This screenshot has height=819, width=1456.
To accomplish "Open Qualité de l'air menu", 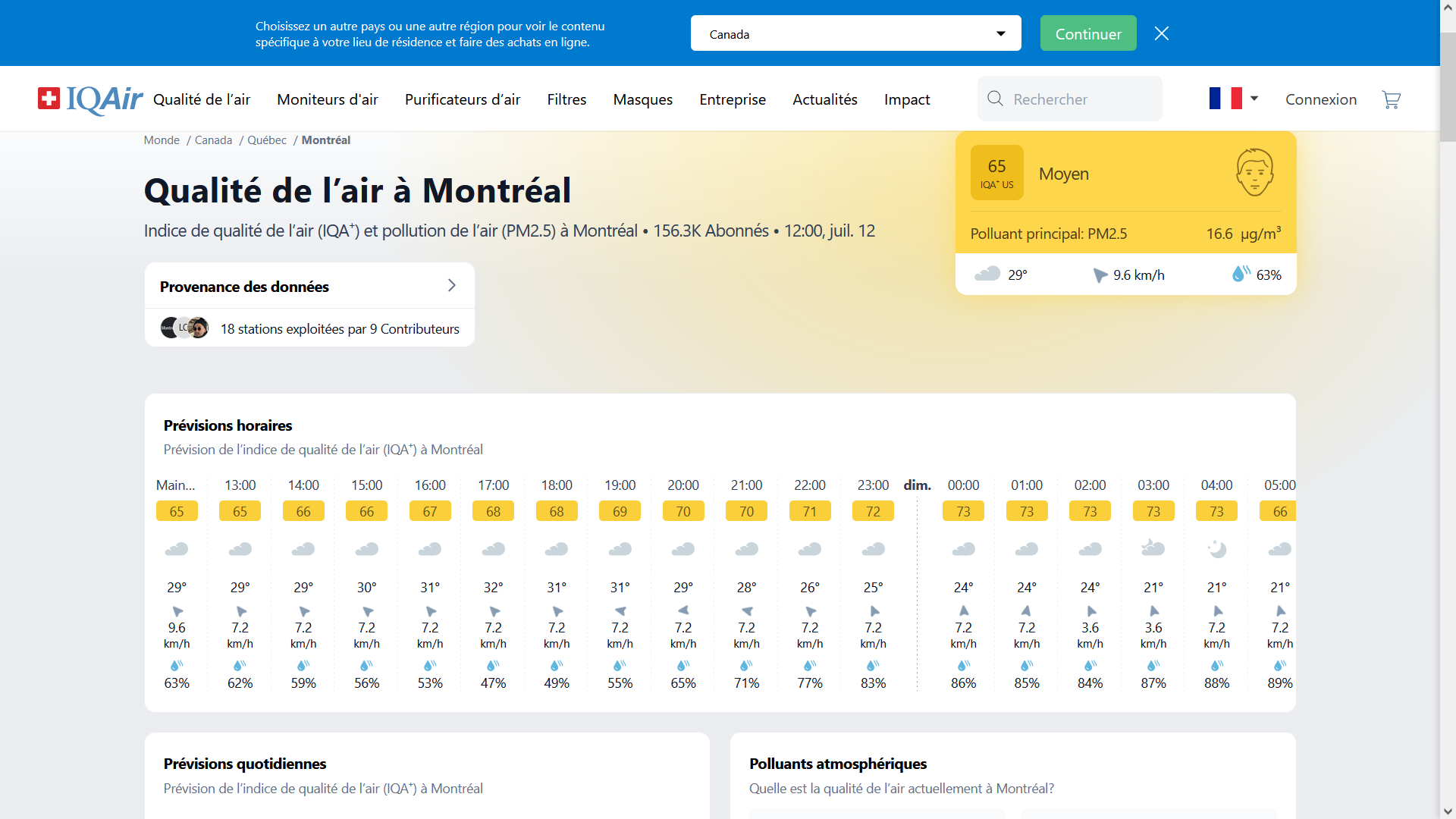I will click(202, 99).
